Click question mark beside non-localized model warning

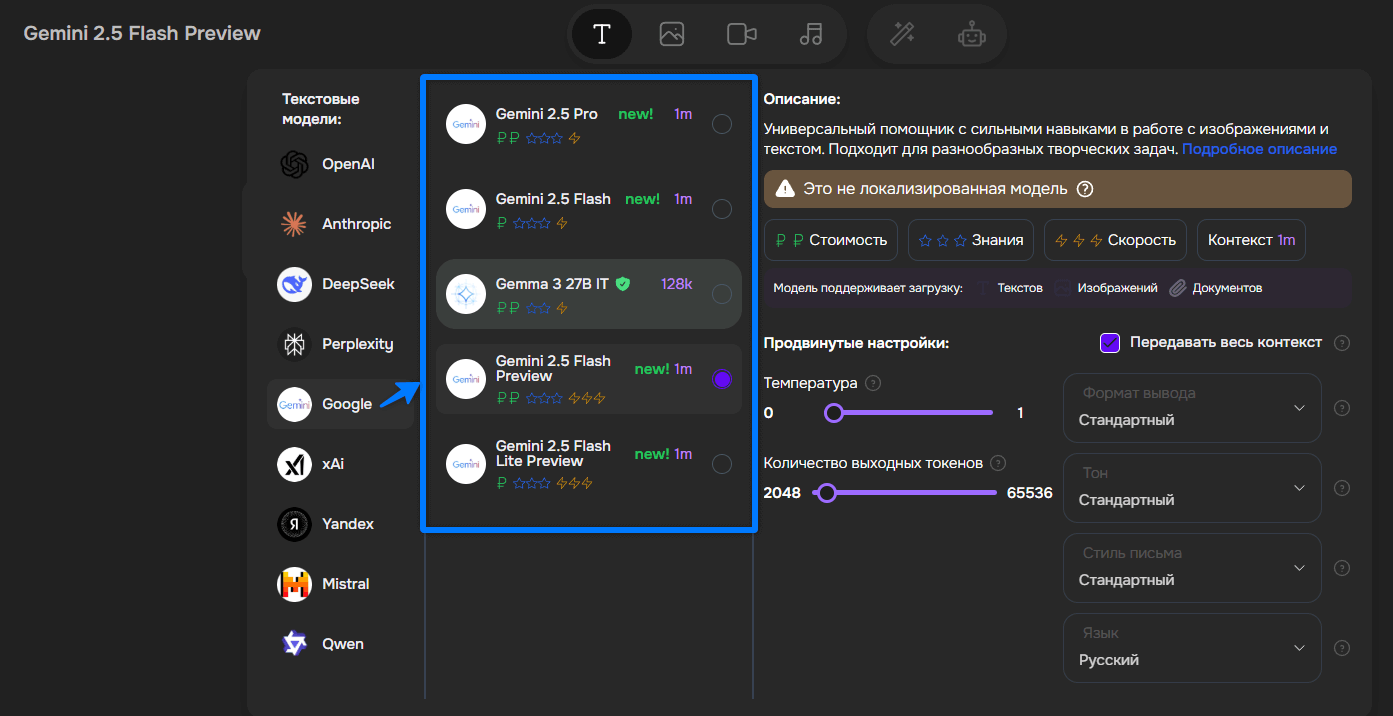pyautogui.click(x=1084, y=189)
